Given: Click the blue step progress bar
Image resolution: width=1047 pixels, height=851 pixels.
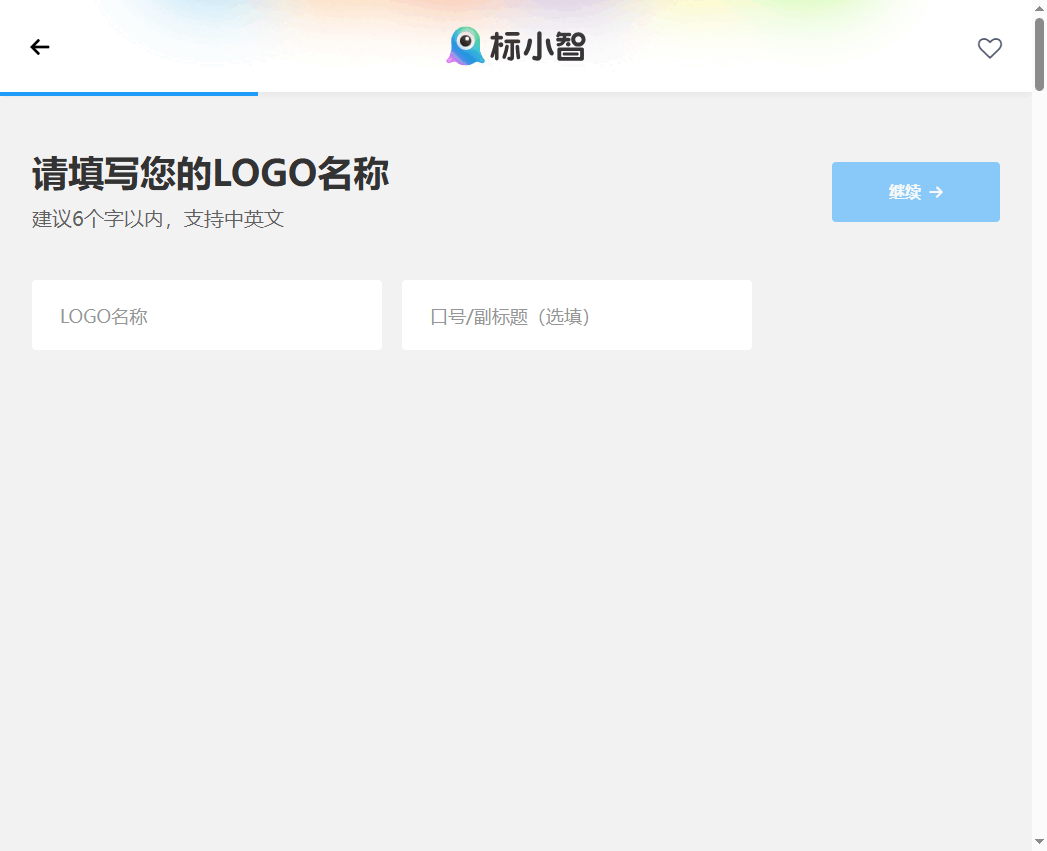Looking at the screenshot, I should [128, 94].
